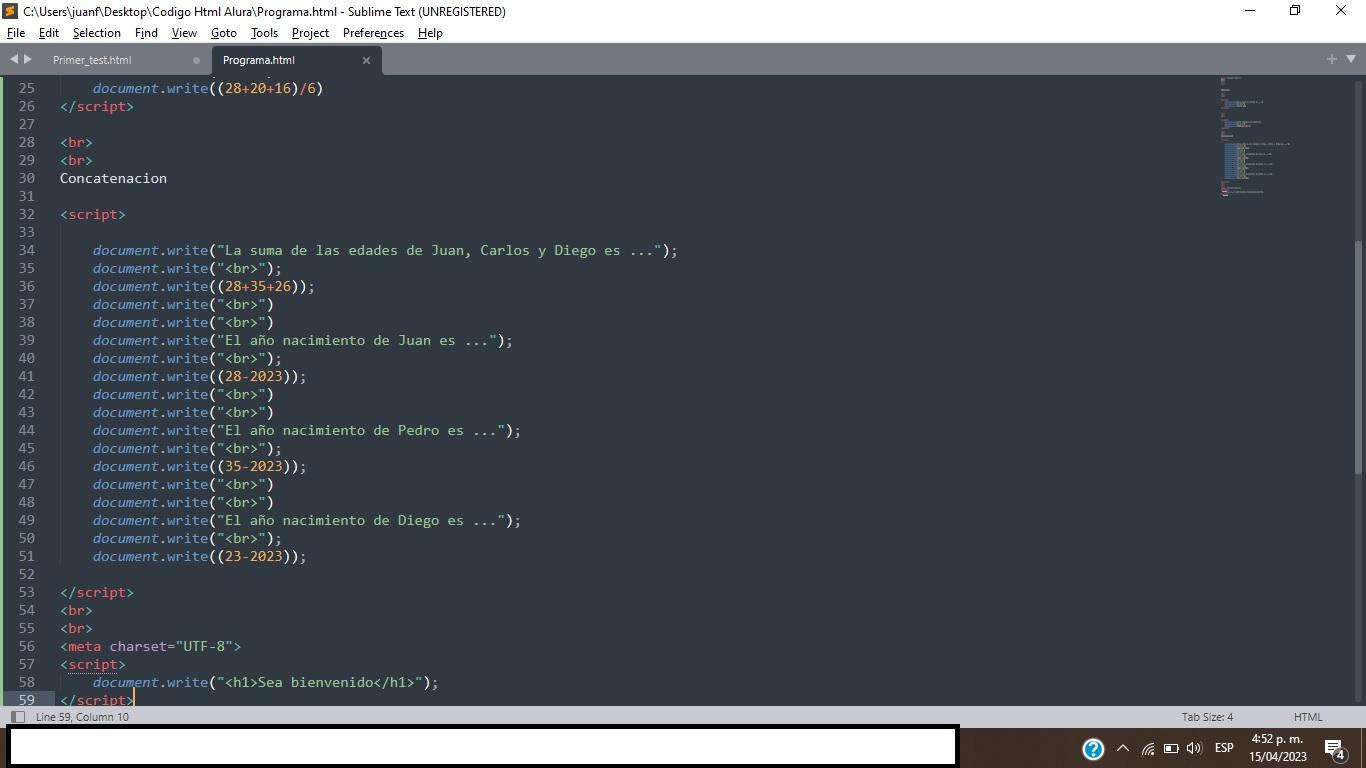Screen dimensions: 1366x768
Task: Open the tab list dropdown arrow
Action: coord(1349,60)
